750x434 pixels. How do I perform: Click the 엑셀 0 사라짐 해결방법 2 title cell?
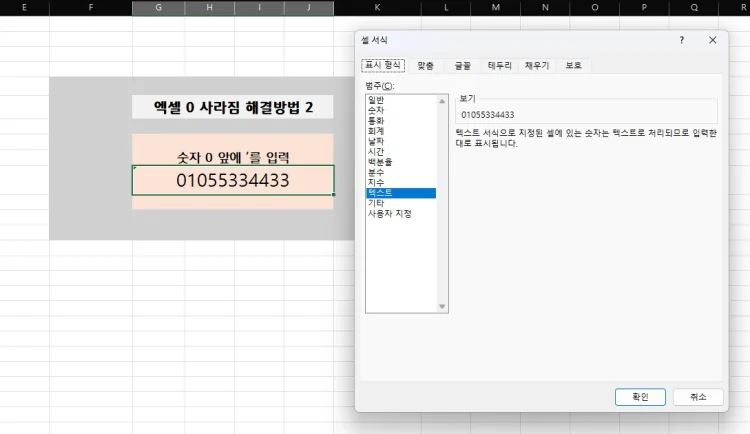click(x=233, y=107)
